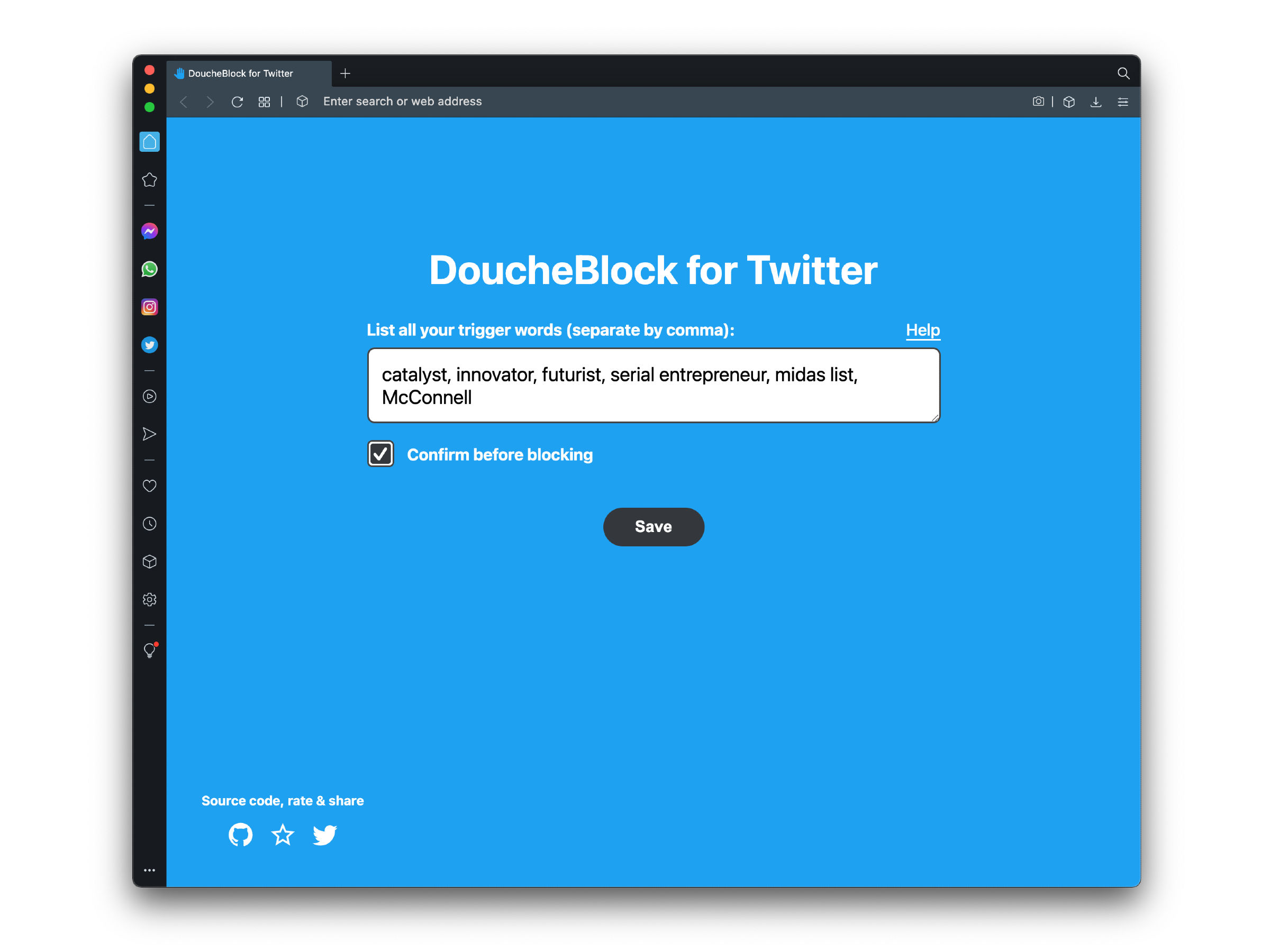This screenshot has width=1270, height=952.
Task: Open sidebar settings gear
Action: click(149, 600)
